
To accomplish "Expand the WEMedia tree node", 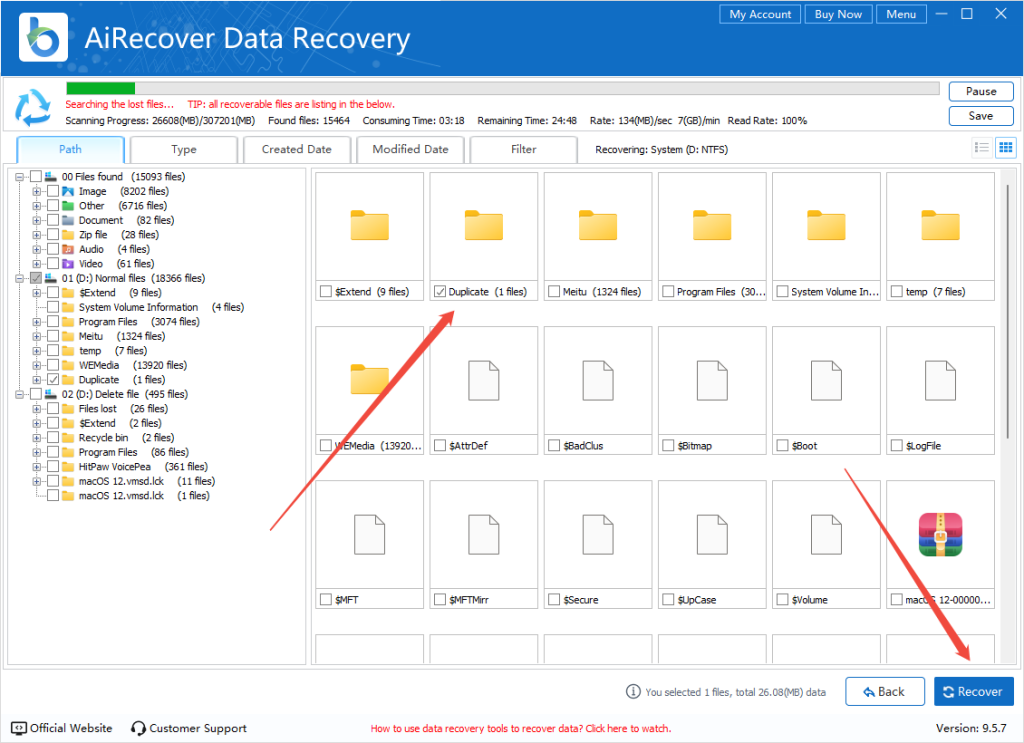I will coord(37,365).
